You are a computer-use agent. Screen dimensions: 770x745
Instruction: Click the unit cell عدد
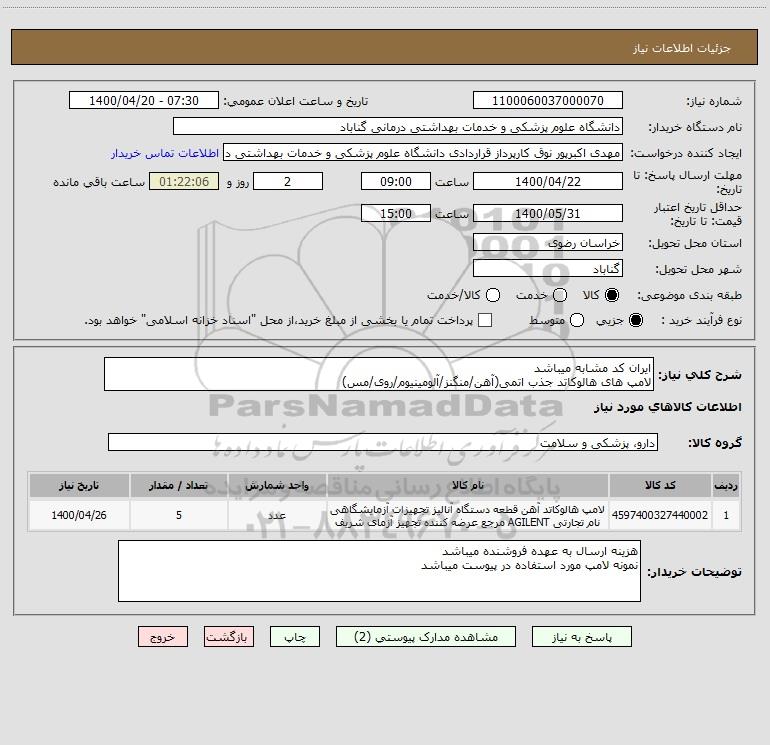point(277,515)
